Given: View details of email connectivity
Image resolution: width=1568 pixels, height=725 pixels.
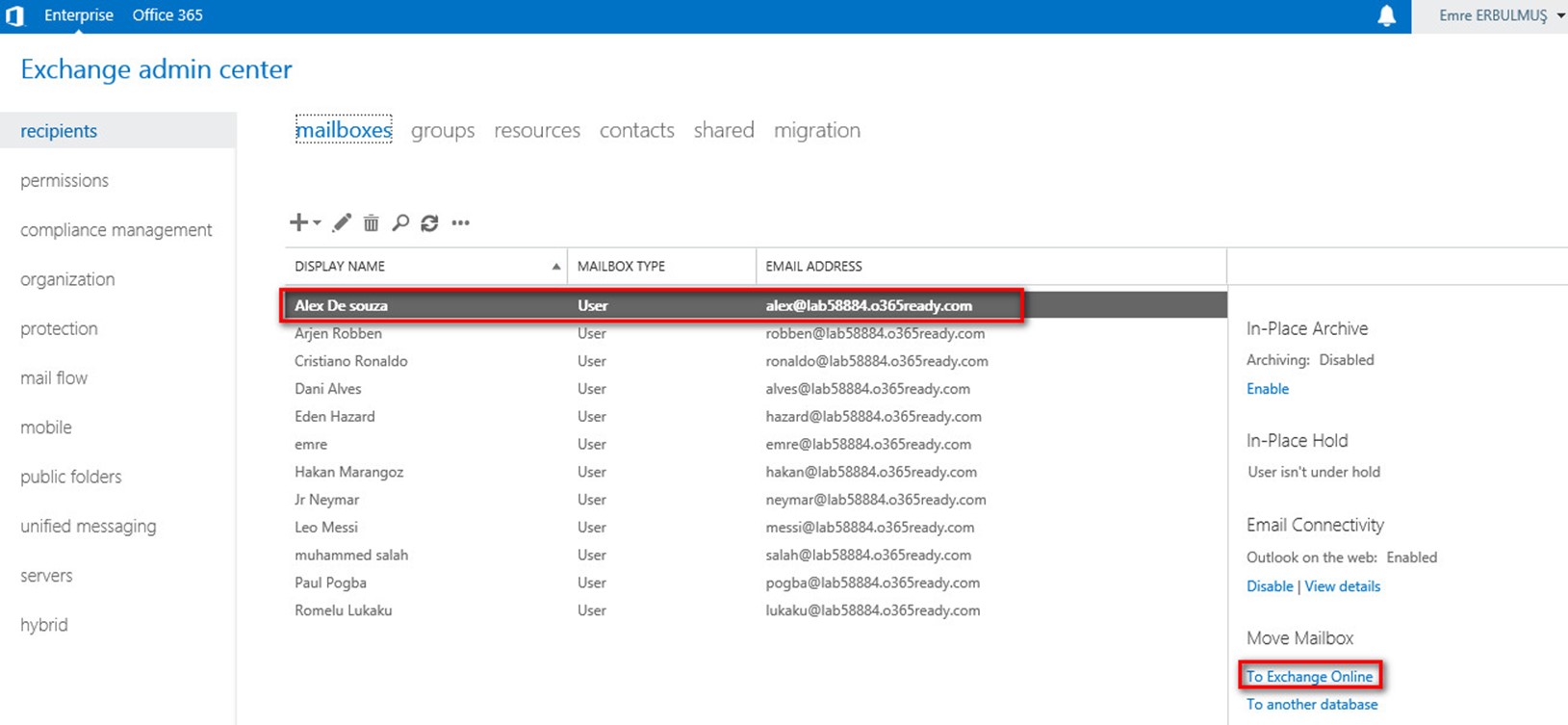Looking at the screenshot, I should point(1343,586).
